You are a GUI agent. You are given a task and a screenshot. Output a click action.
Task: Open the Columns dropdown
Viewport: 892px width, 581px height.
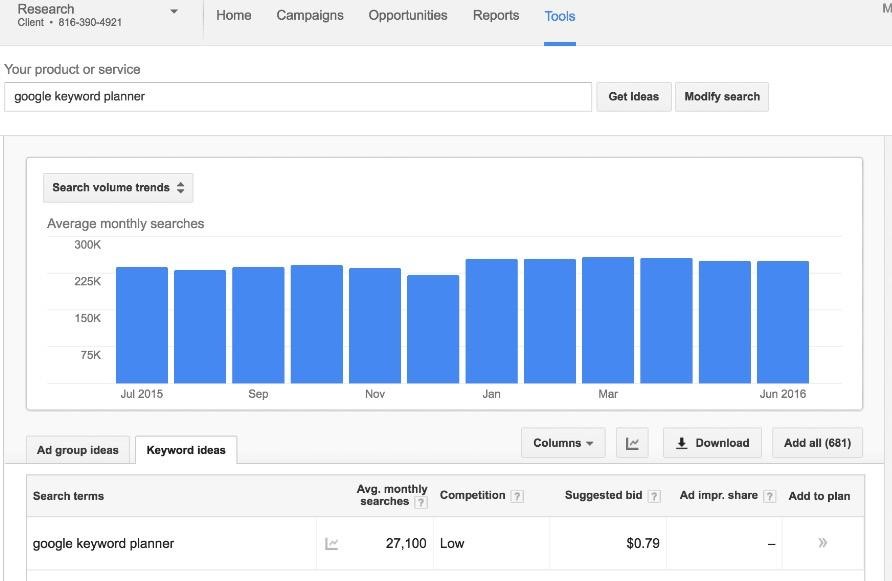pos(563,443)
